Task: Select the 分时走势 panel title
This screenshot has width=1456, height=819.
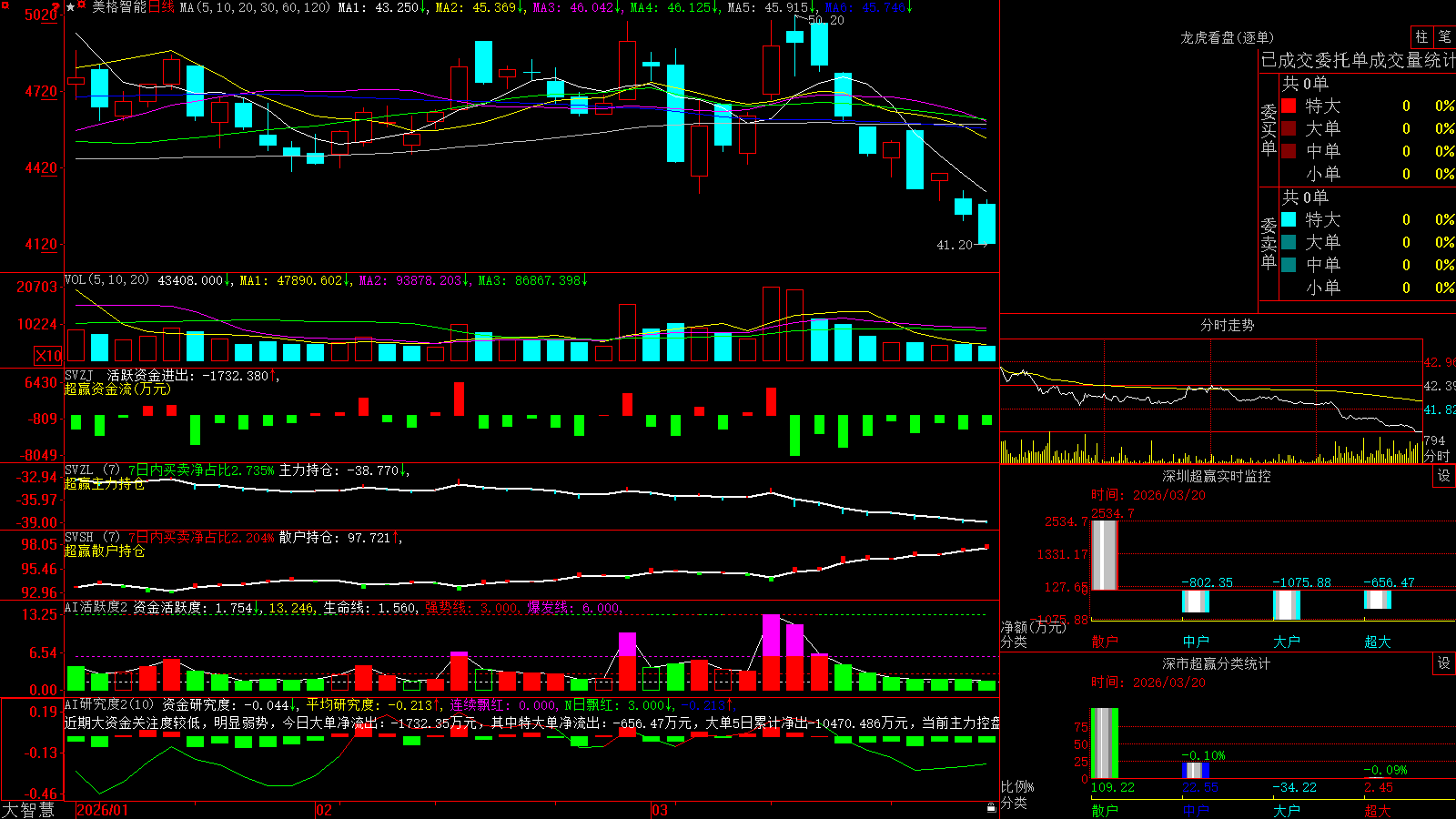Action: coord(1227,325)
